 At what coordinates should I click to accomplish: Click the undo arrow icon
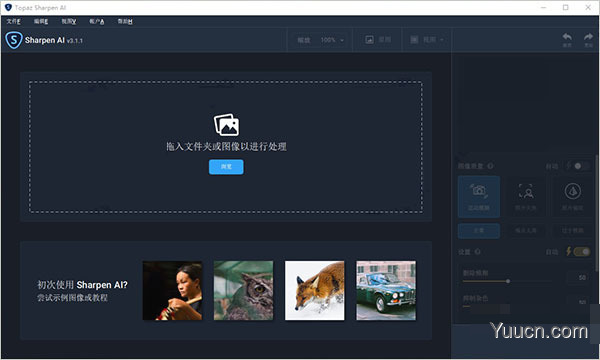(567, 37)
